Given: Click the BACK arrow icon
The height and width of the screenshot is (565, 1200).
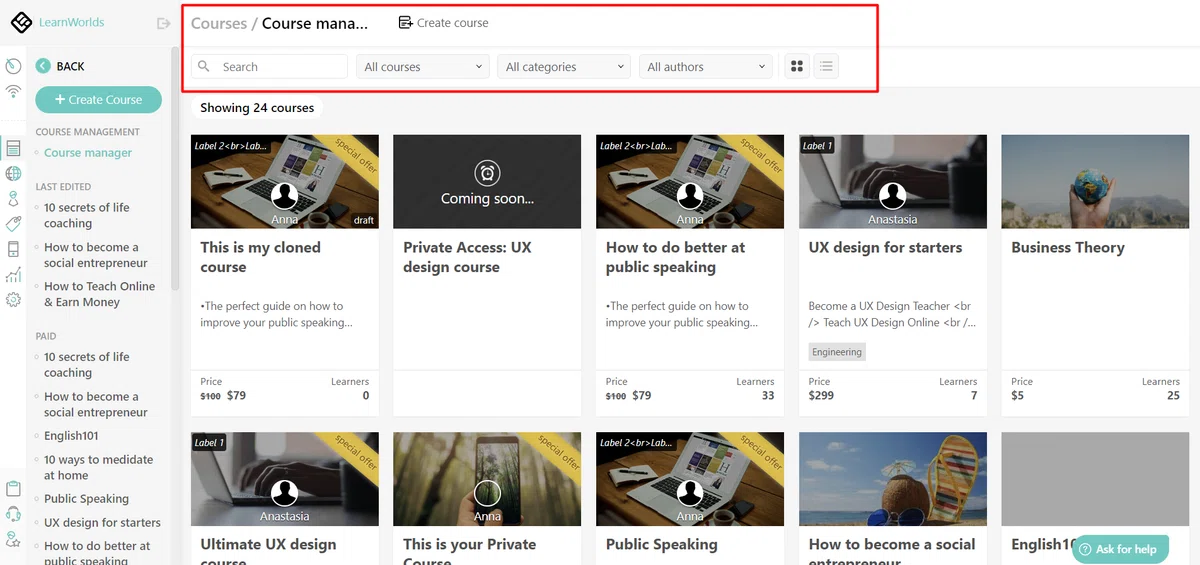Looking at the screenshot, I should (x=43, y=66).
